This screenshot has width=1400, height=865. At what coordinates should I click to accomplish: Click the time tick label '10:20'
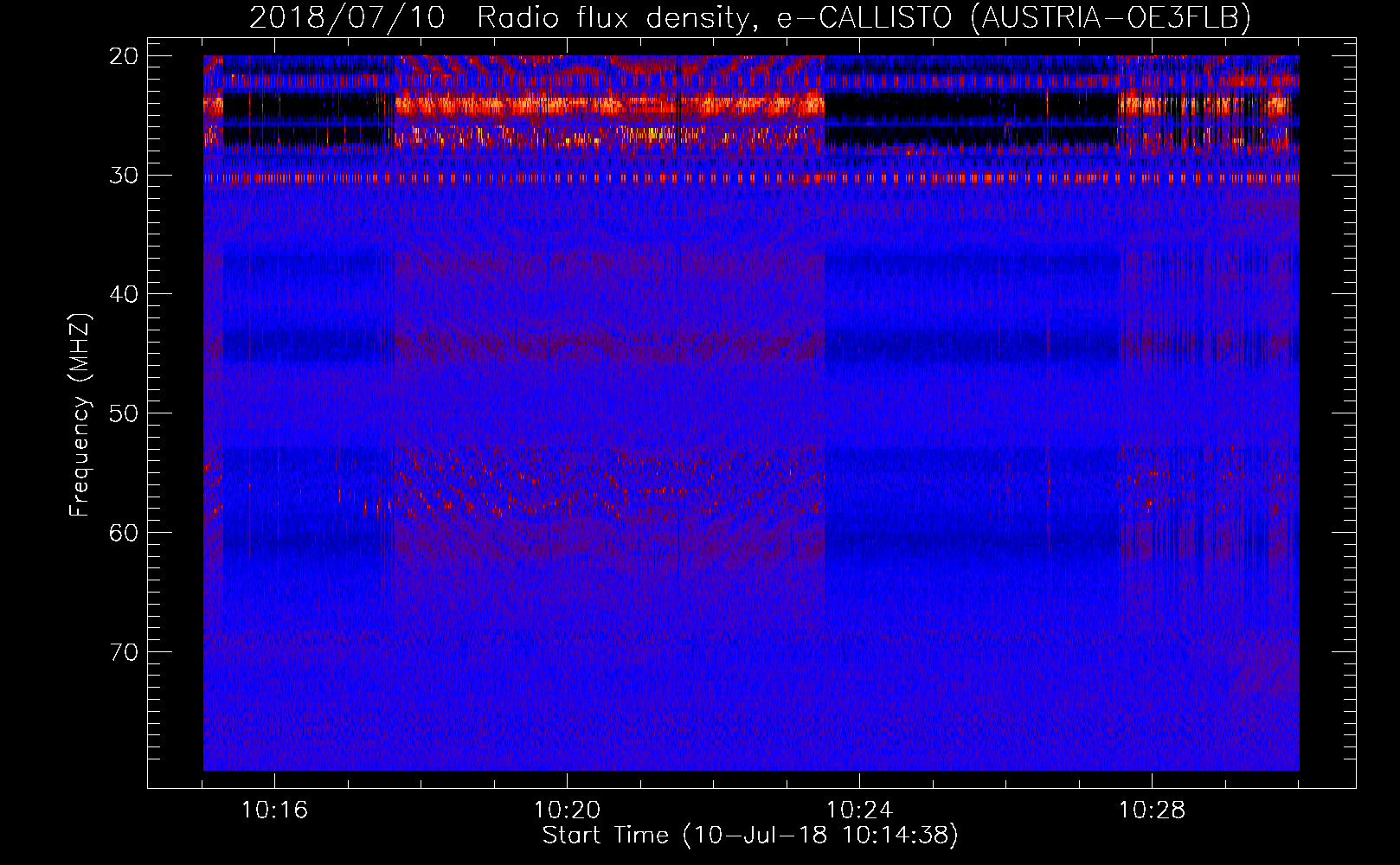[x=567, y=811]
